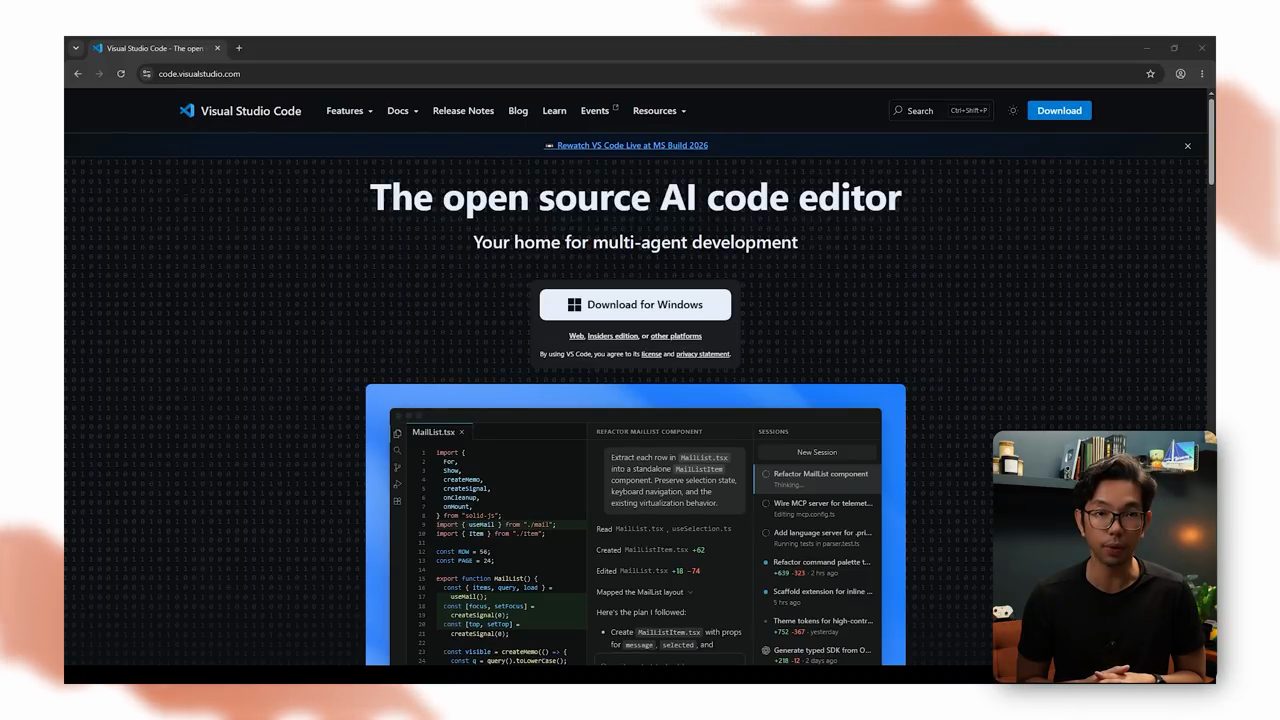Click Explorer files icon in hero screenshot
The height and width of the screenshot is (720, 1280).
[397, 433]
